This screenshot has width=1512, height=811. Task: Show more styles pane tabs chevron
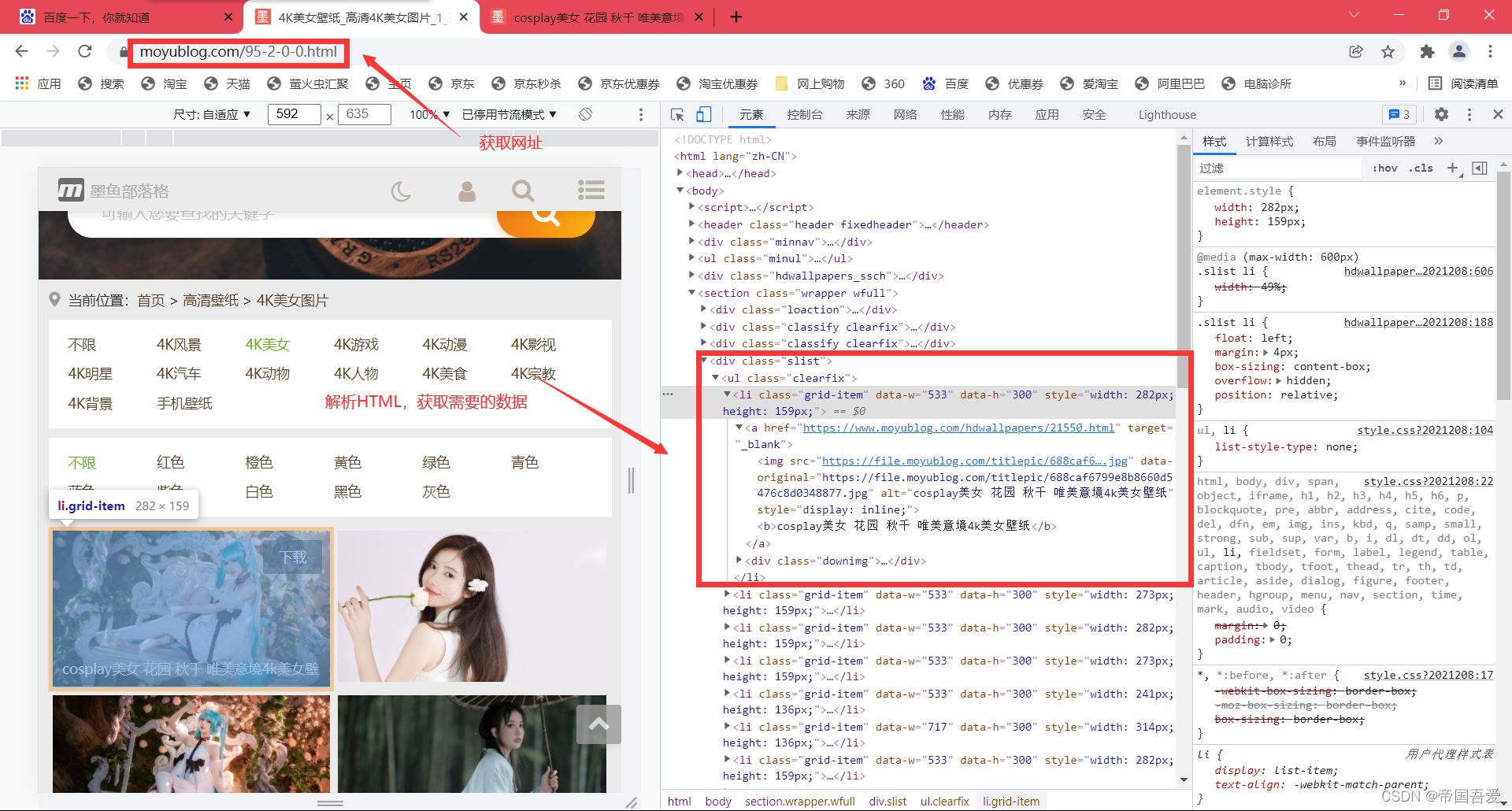(1438, 141)
